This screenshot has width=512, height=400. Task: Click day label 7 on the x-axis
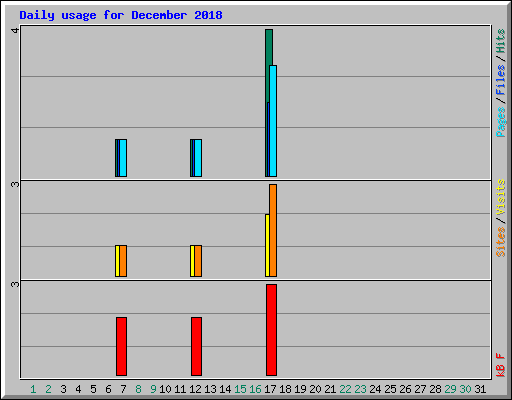pyautogui.click(x=123, y=389)
